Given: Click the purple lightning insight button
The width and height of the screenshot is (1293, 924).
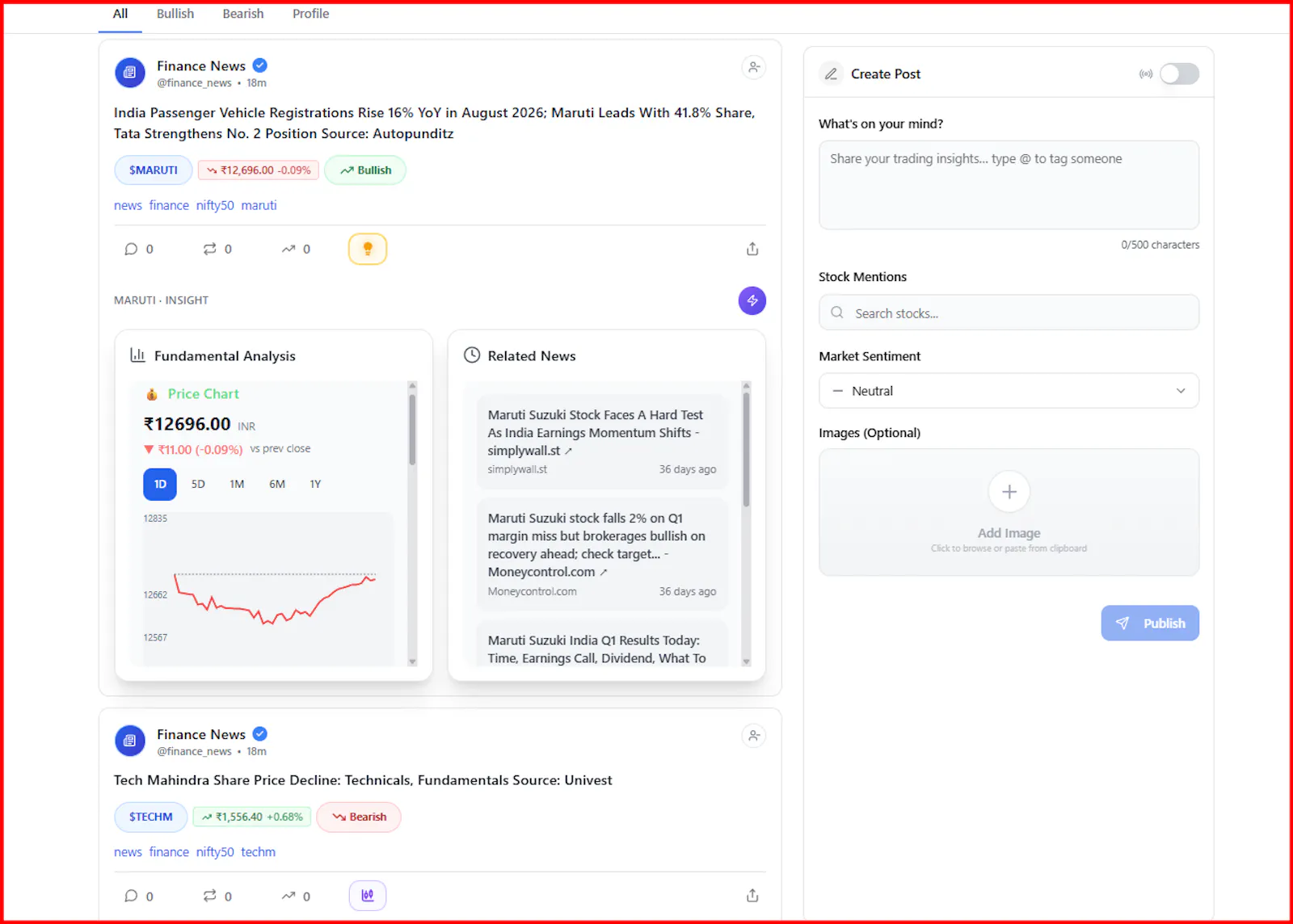Looking at the screenshot, I should coord(752,300).
